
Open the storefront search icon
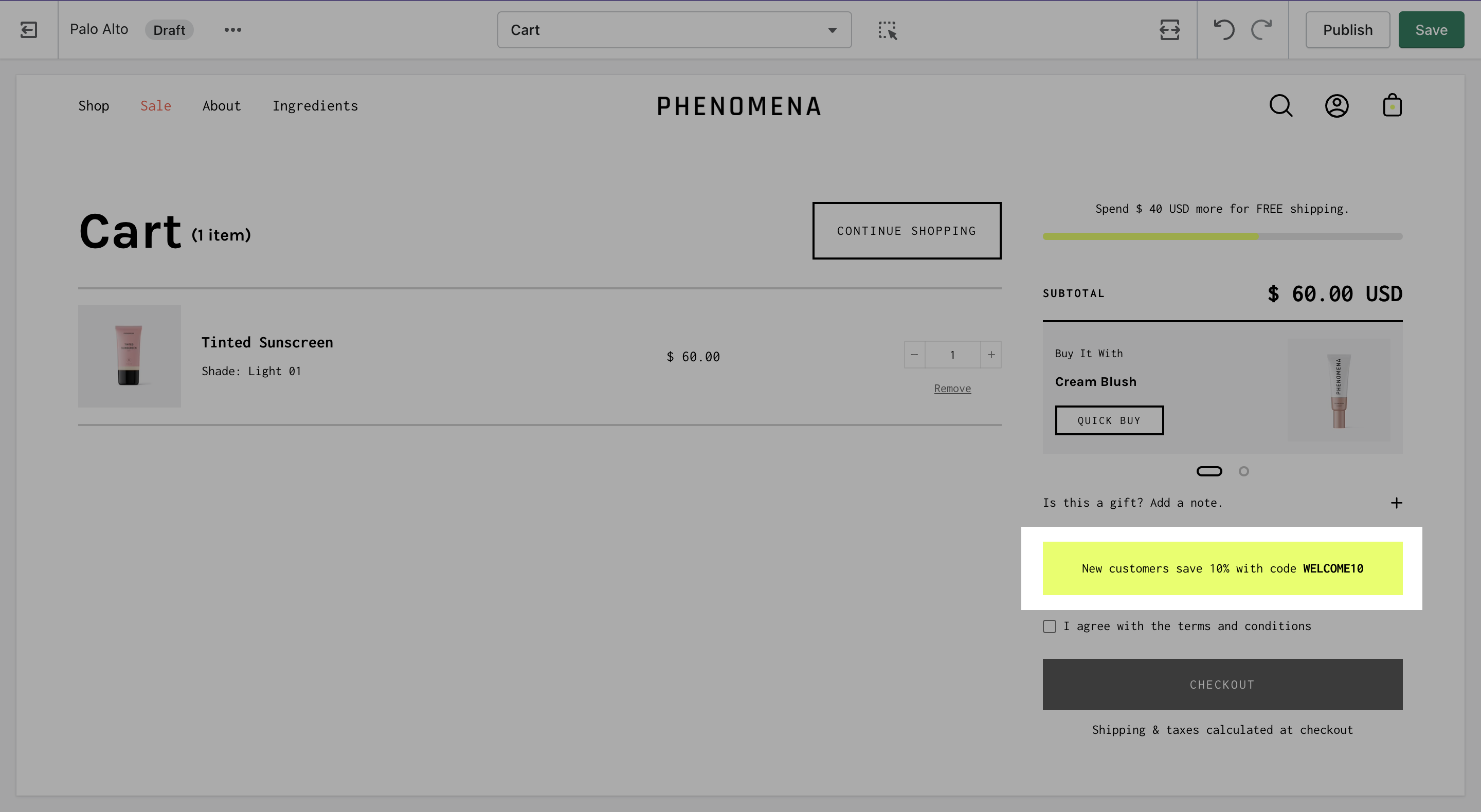1280,106
